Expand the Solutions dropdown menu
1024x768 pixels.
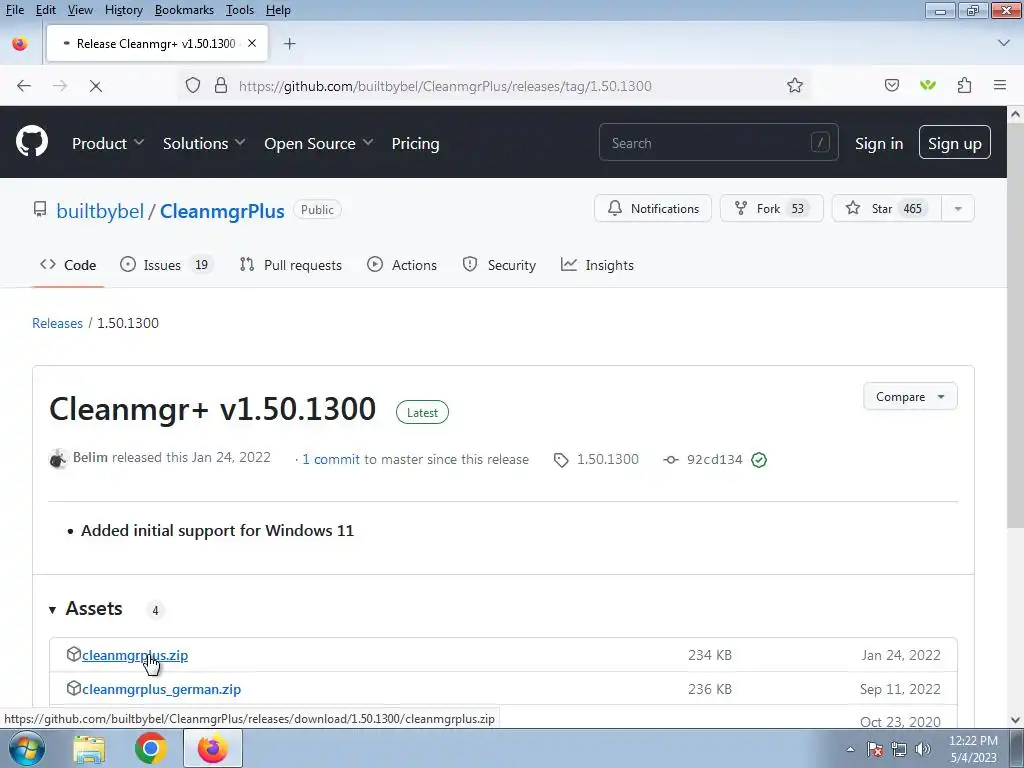click(x=204, y=144)
